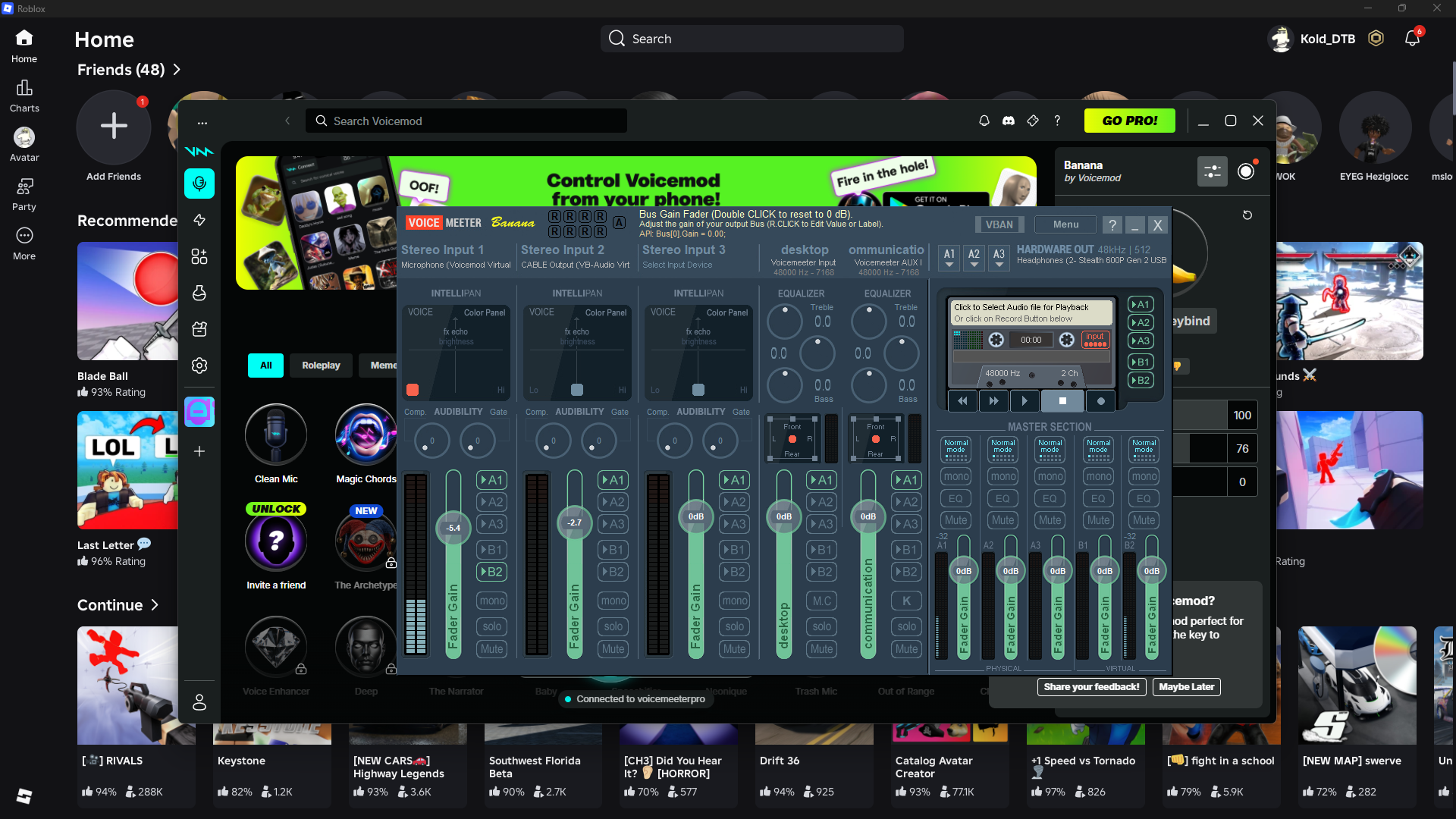Click the Roblox Search box
Viewport: 1456px width, 819px height.
point(752,39)
